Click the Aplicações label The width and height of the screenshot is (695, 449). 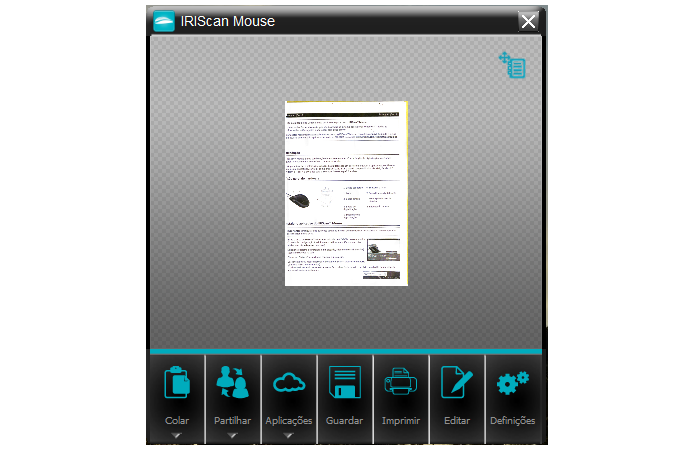pos(289,421)
